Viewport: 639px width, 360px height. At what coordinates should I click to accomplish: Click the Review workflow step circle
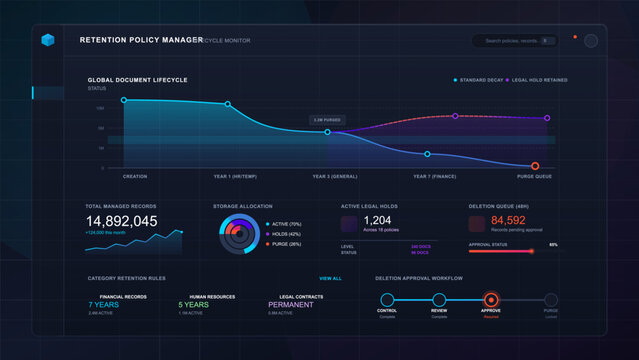(439, 300)
